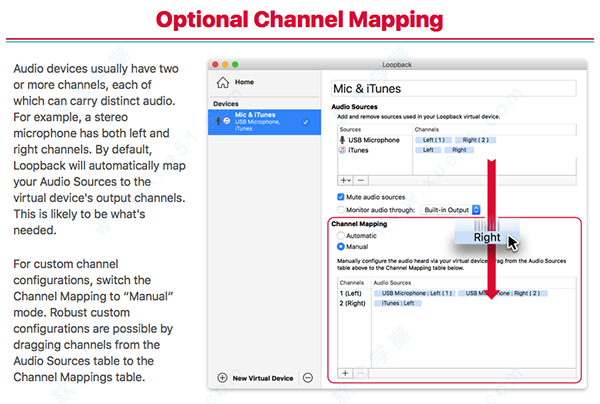Click the New Virtual Device label
600x404 pixels.
point(263,378)
